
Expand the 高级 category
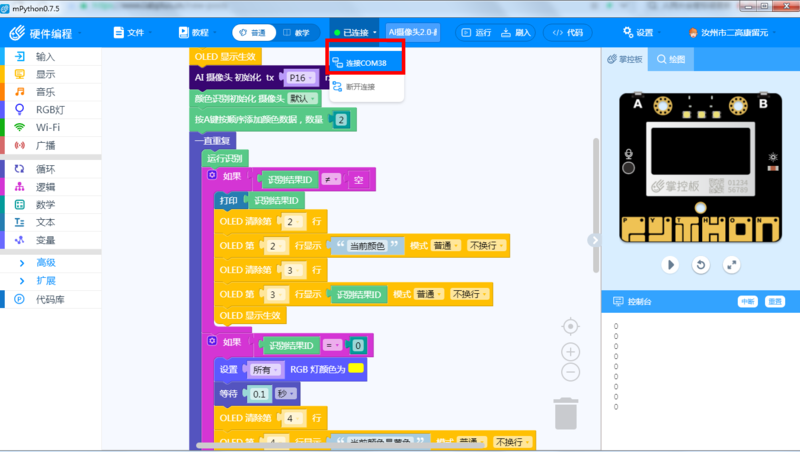pyautogui.click(x=46, y=262)
